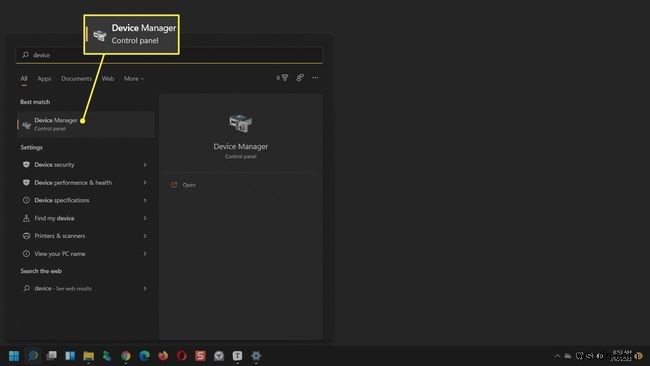Screen dimensions: 650x366
Task: Launch Firefox from the taskbar
Action: coord(163,356)
